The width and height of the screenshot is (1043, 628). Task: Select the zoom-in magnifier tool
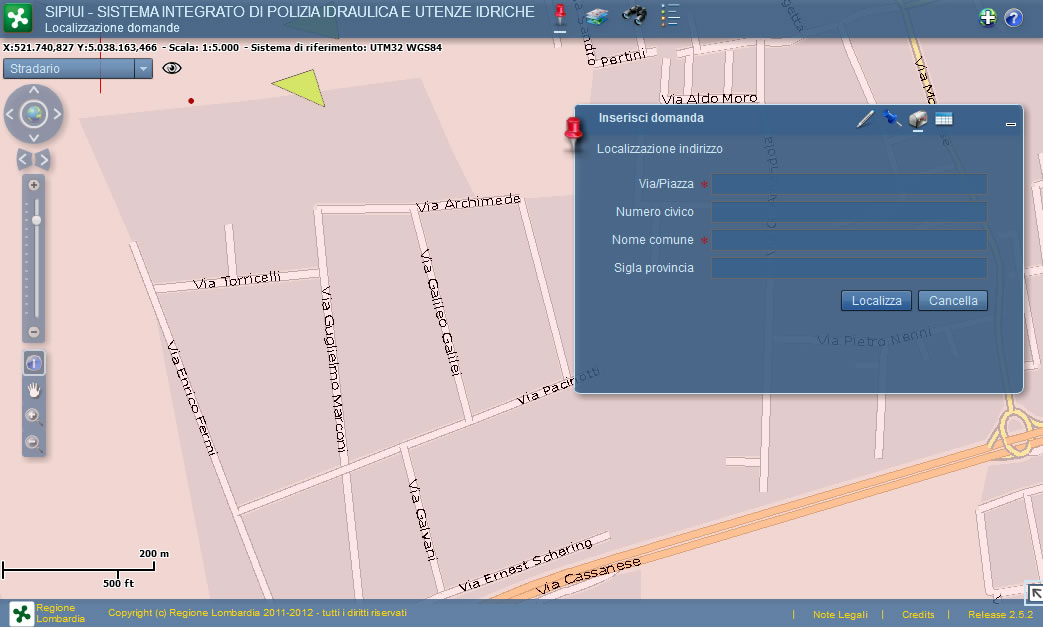(33, 416)
